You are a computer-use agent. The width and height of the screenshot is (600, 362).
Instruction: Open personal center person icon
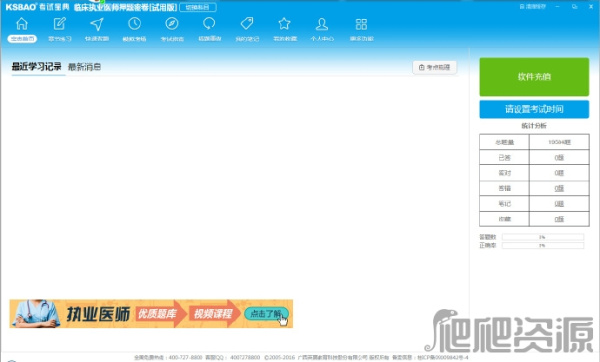322,24
